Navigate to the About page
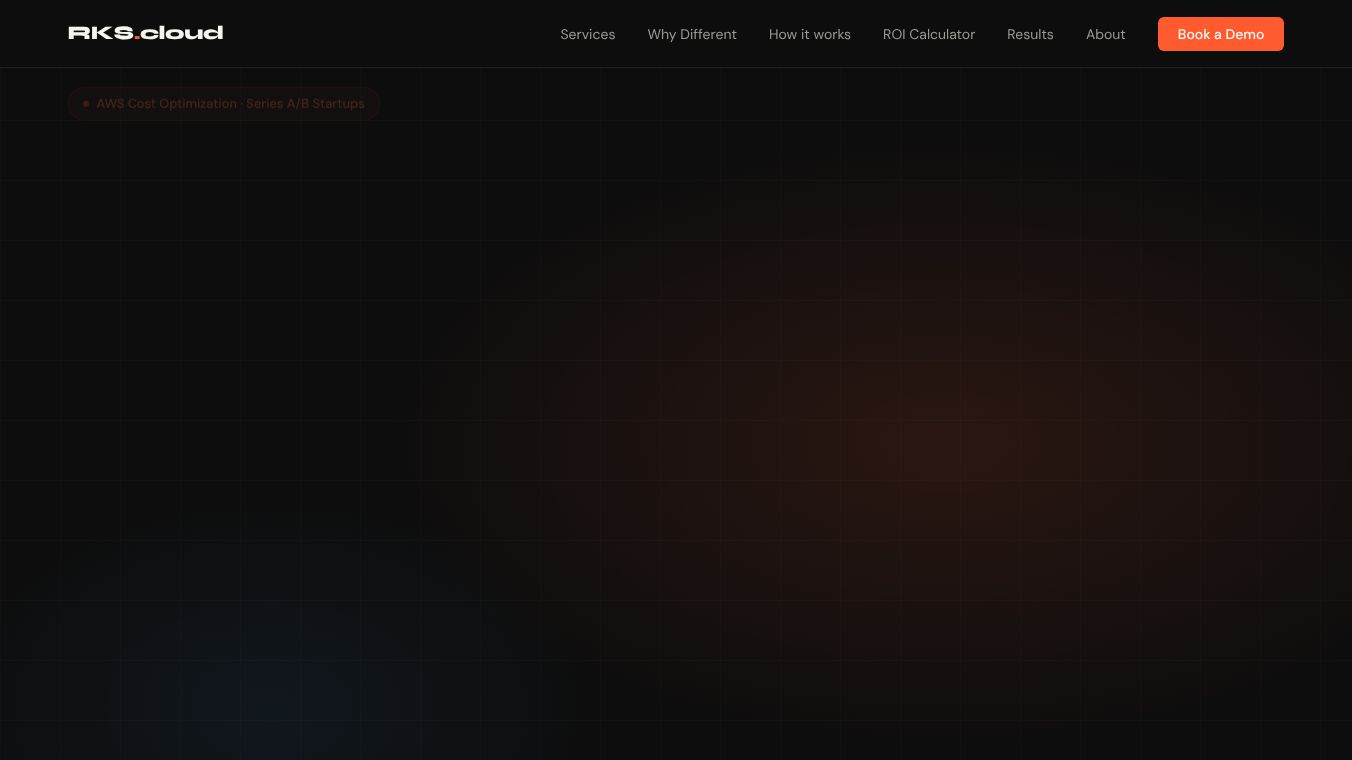 (x=1105, y=34)
